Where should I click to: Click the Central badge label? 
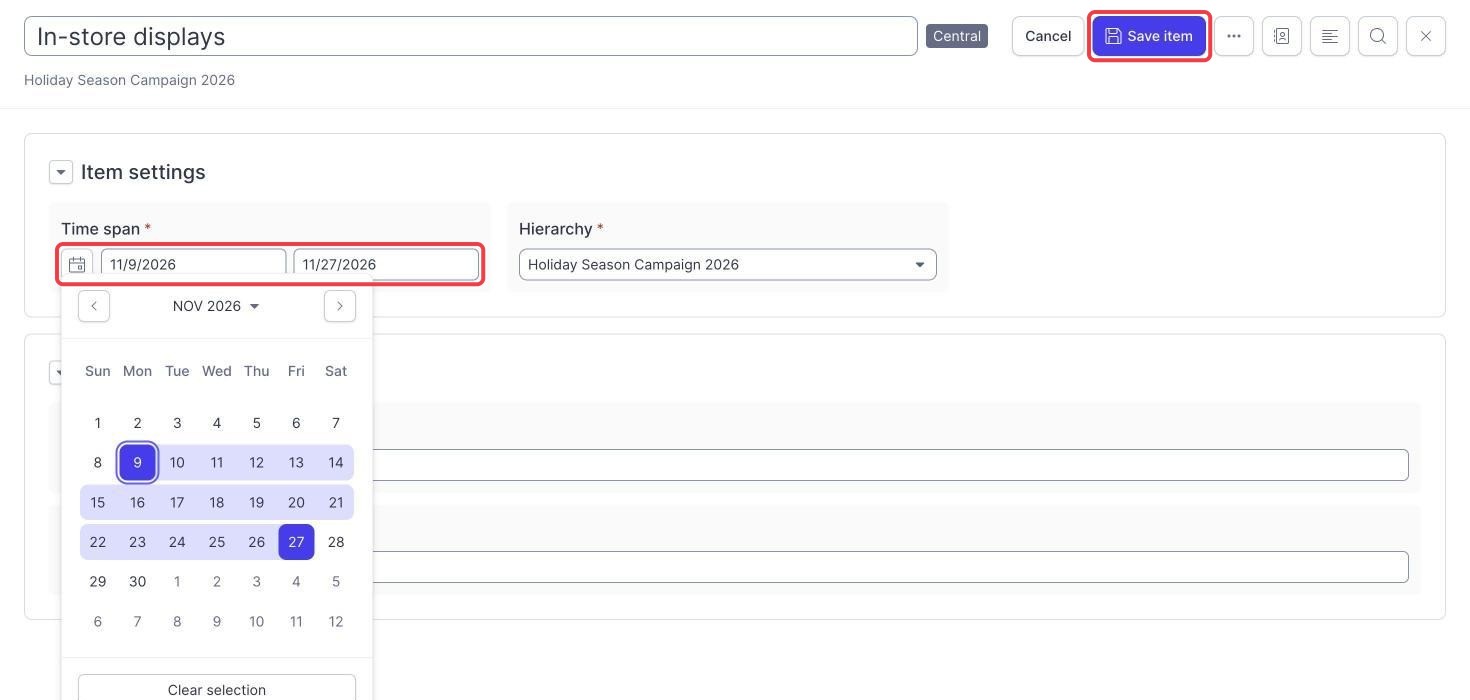pos(957,36)
